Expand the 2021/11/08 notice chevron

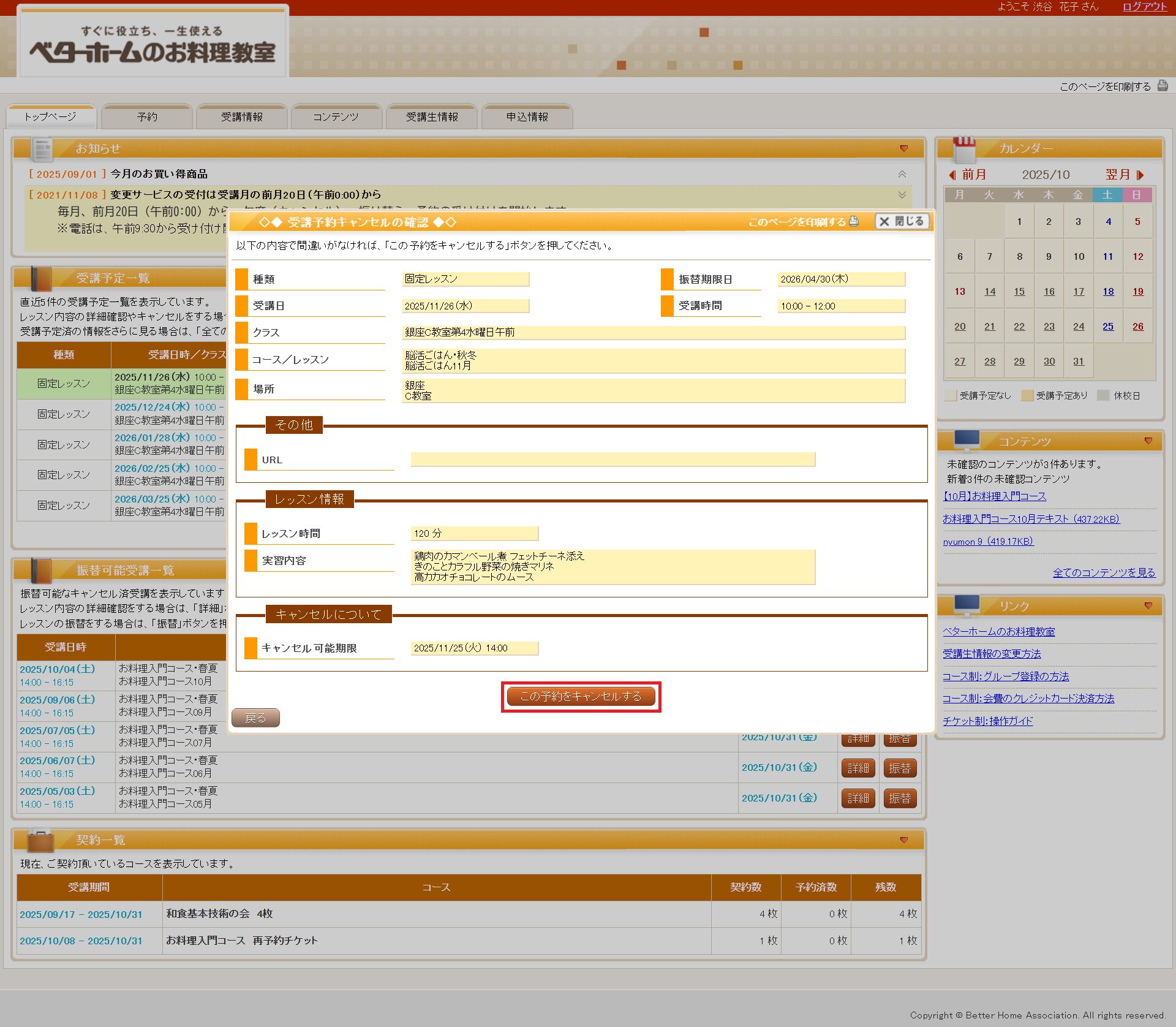click(x=902, y=195)
